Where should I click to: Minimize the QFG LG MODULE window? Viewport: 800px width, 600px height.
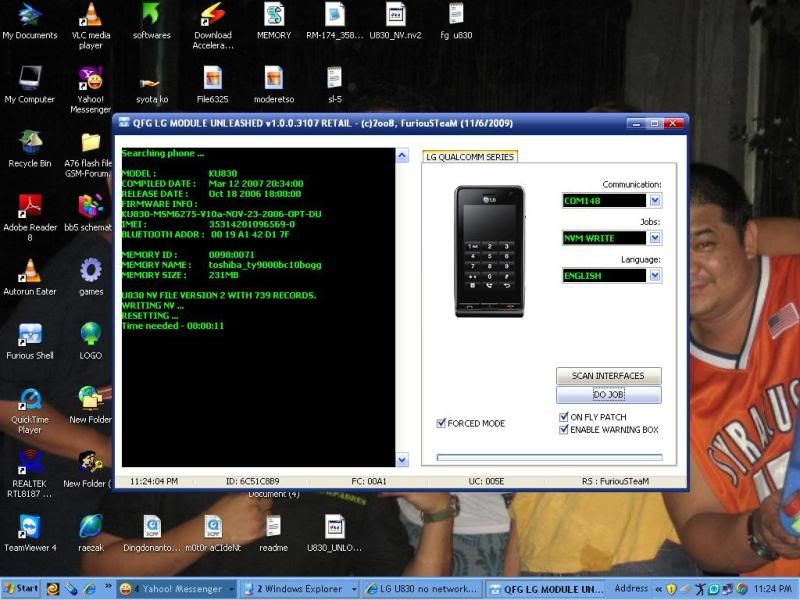636,123
